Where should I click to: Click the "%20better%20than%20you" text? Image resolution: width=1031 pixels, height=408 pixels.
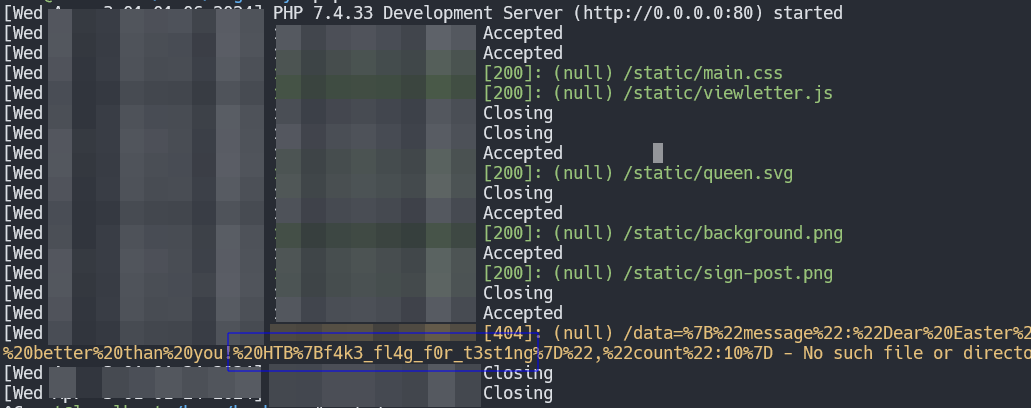[113, 353]
